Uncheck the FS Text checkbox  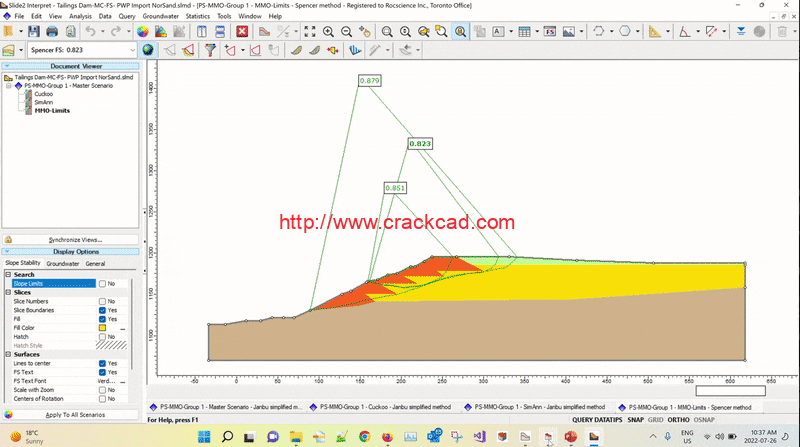pos(102,372)
